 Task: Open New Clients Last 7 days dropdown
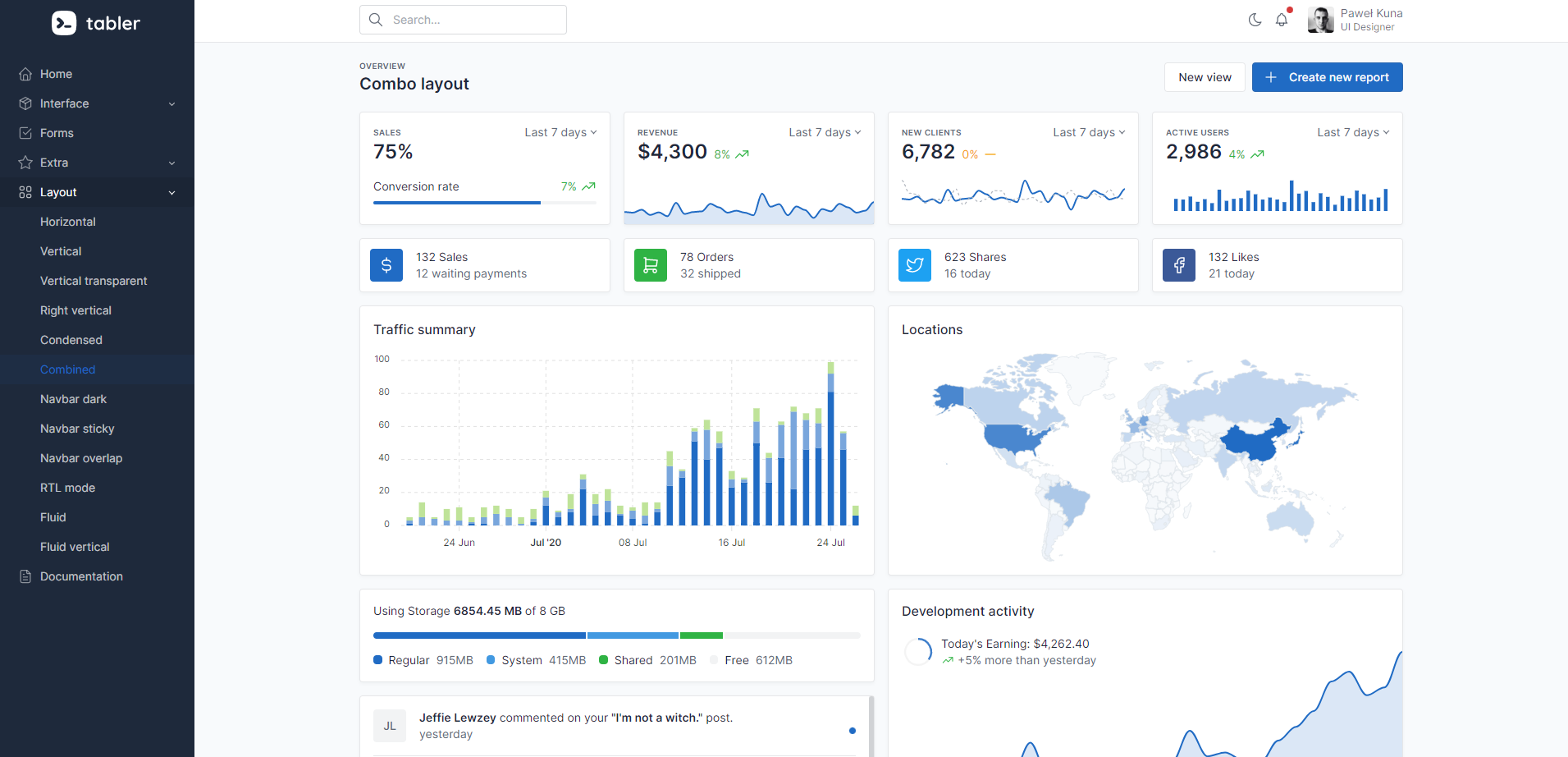tap(1089, 132)
